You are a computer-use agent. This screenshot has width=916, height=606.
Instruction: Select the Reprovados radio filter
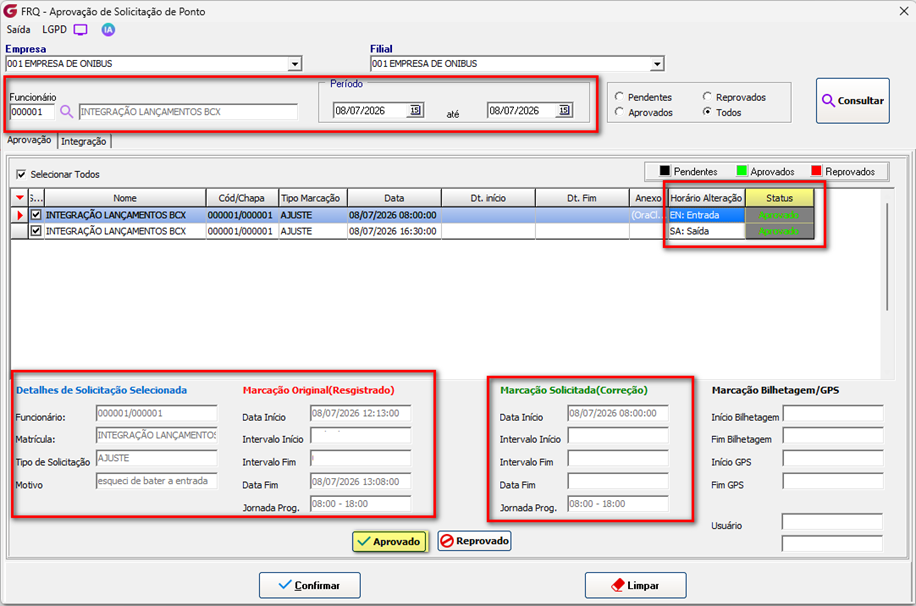(x=707, y=97)
